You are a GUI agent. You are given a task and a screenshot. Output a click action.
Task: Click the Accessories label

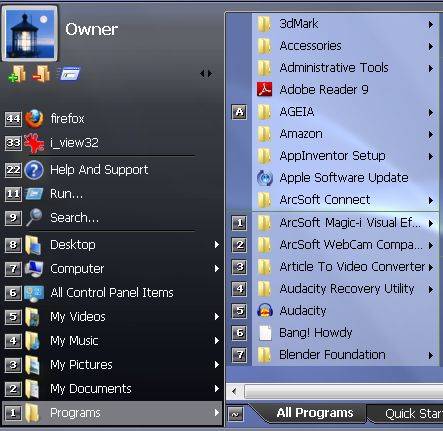(311, 46)
